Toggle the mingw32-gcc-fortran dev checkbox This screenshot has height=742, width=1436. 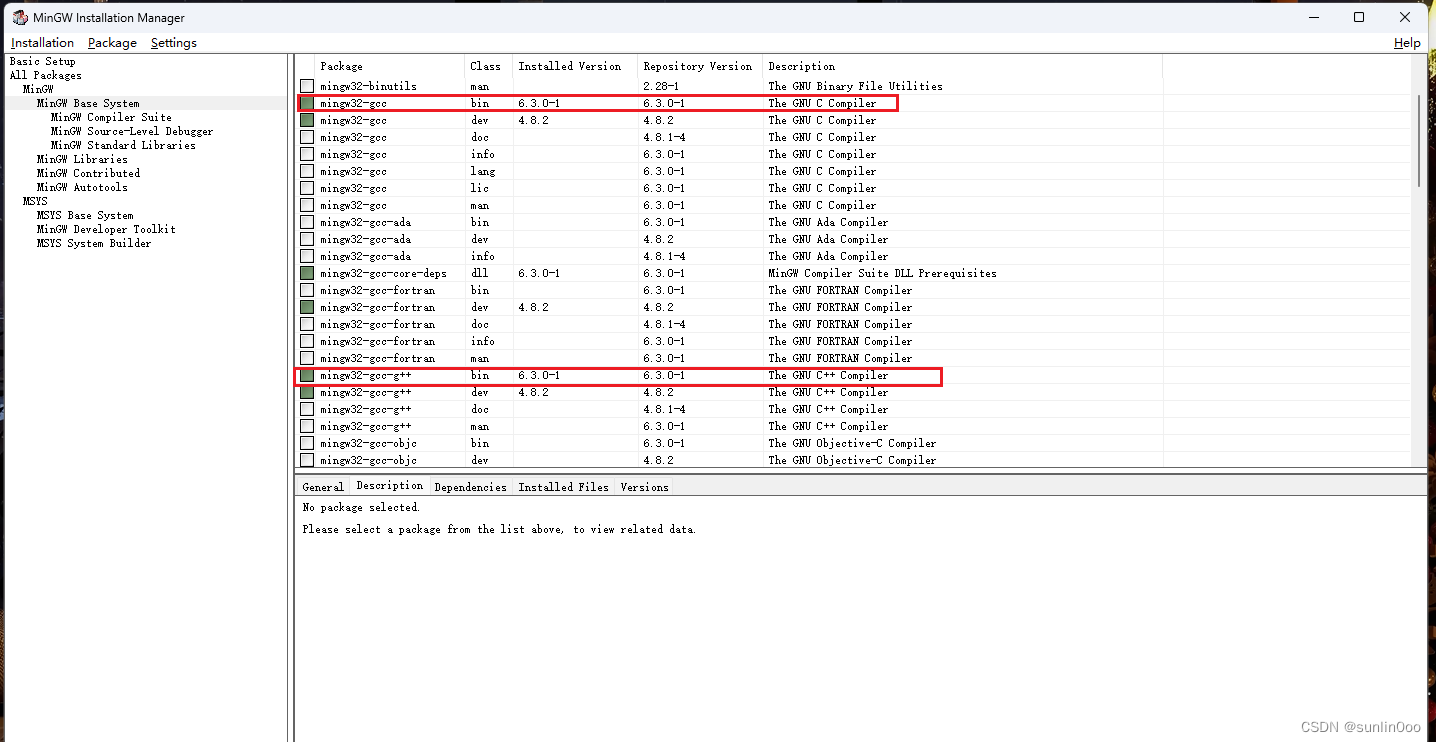(x=307, y=307)
